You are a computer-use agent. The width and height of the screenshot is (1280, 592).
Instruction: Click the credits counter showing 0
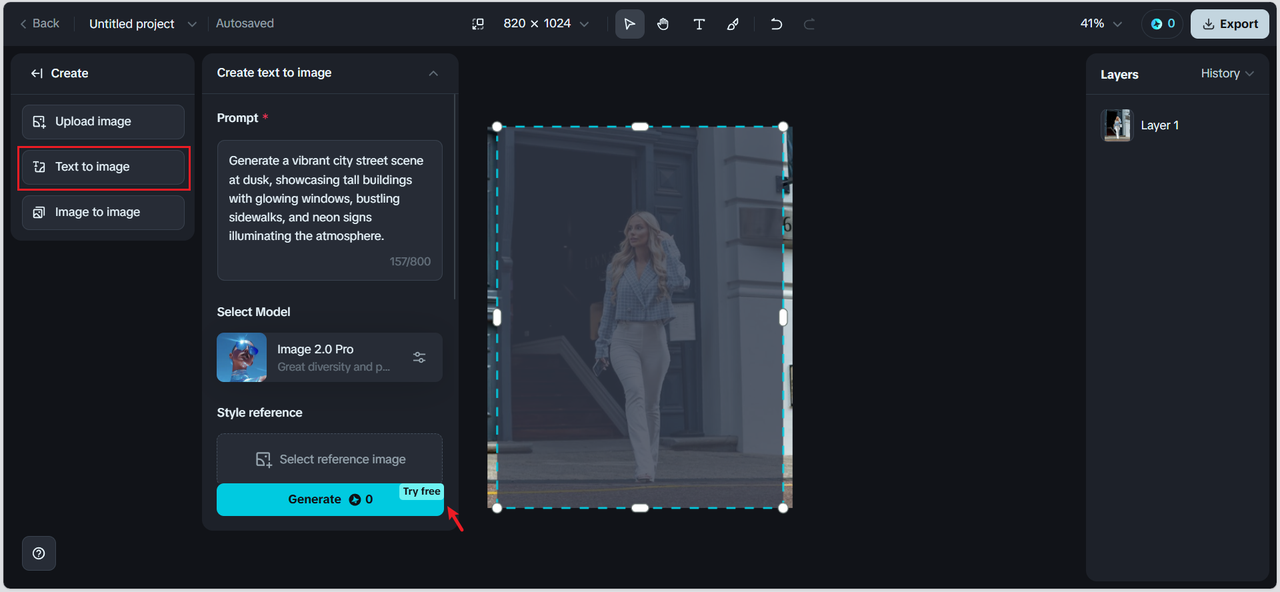pyautogui.click(x=1162, y=23)
